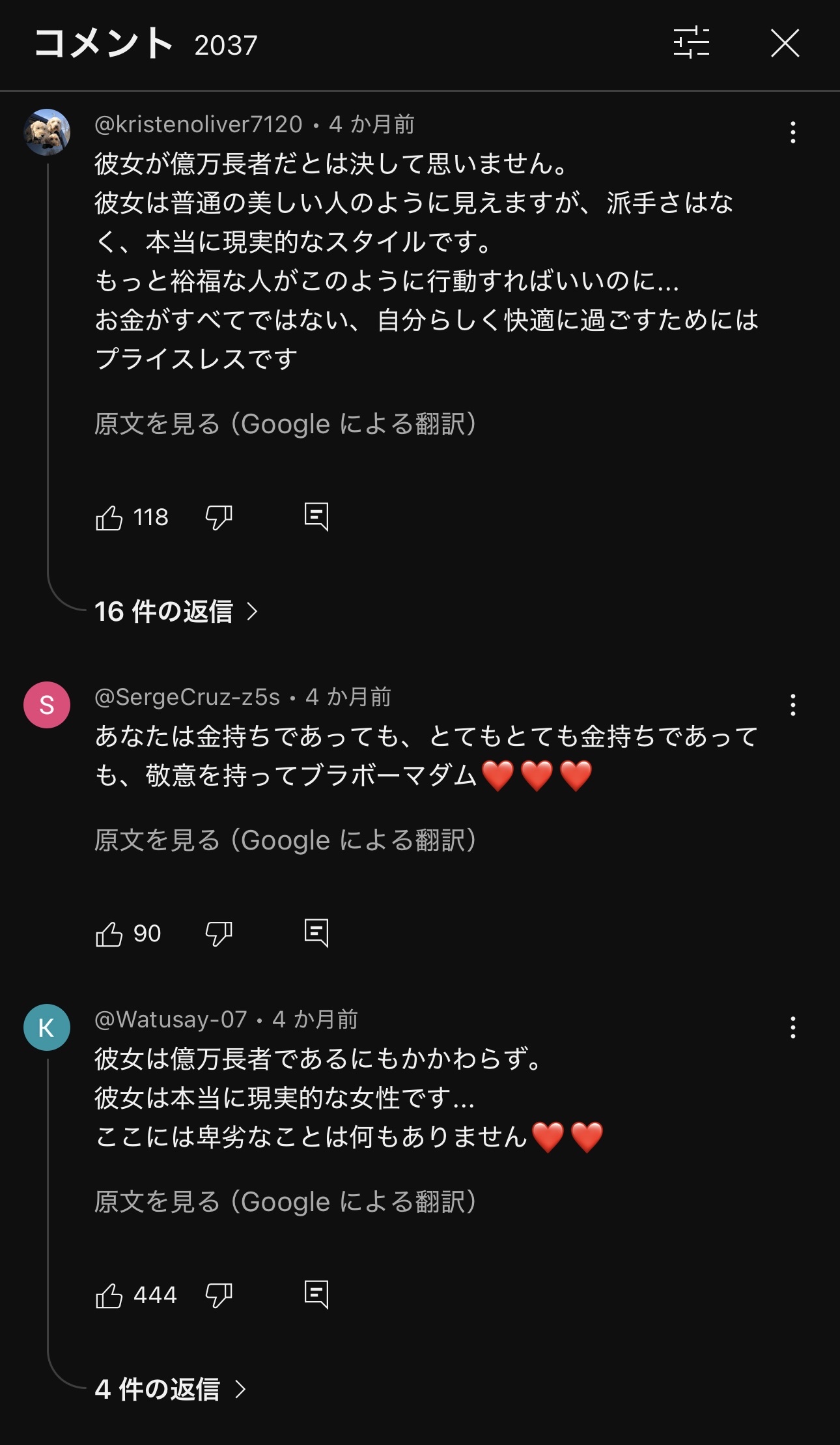Viewport: 840px width, 1445px height.
Task: Close the comments panel
Action: tap(785, 44)
